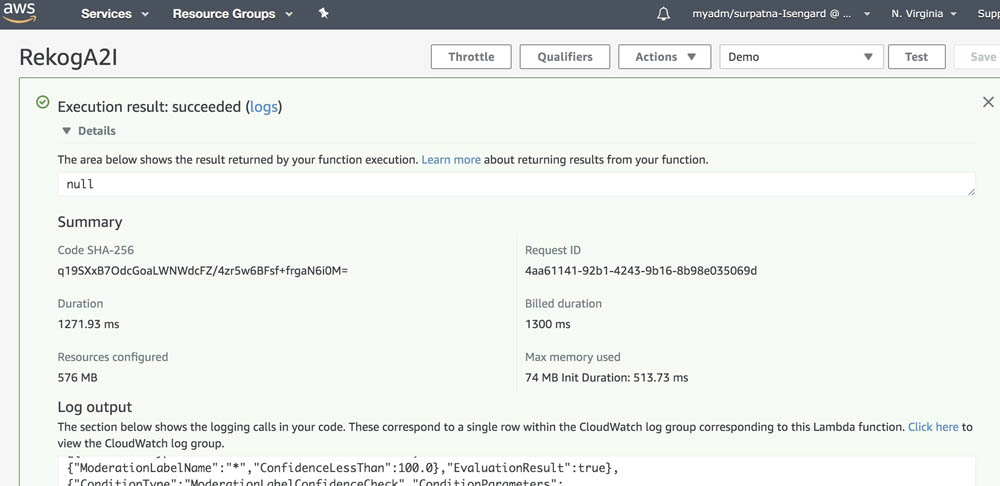Screen dimensions: 1000x486
Task: Click the Test button
Action: tap(916, 57)
